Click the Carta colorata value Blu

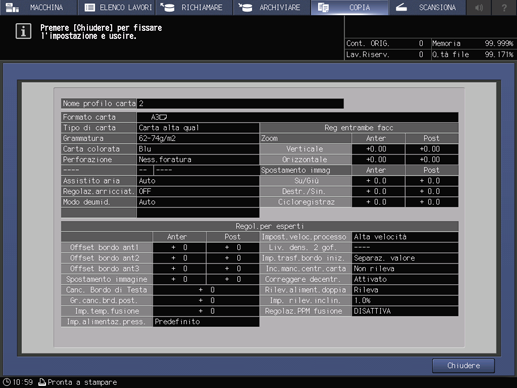198,149
